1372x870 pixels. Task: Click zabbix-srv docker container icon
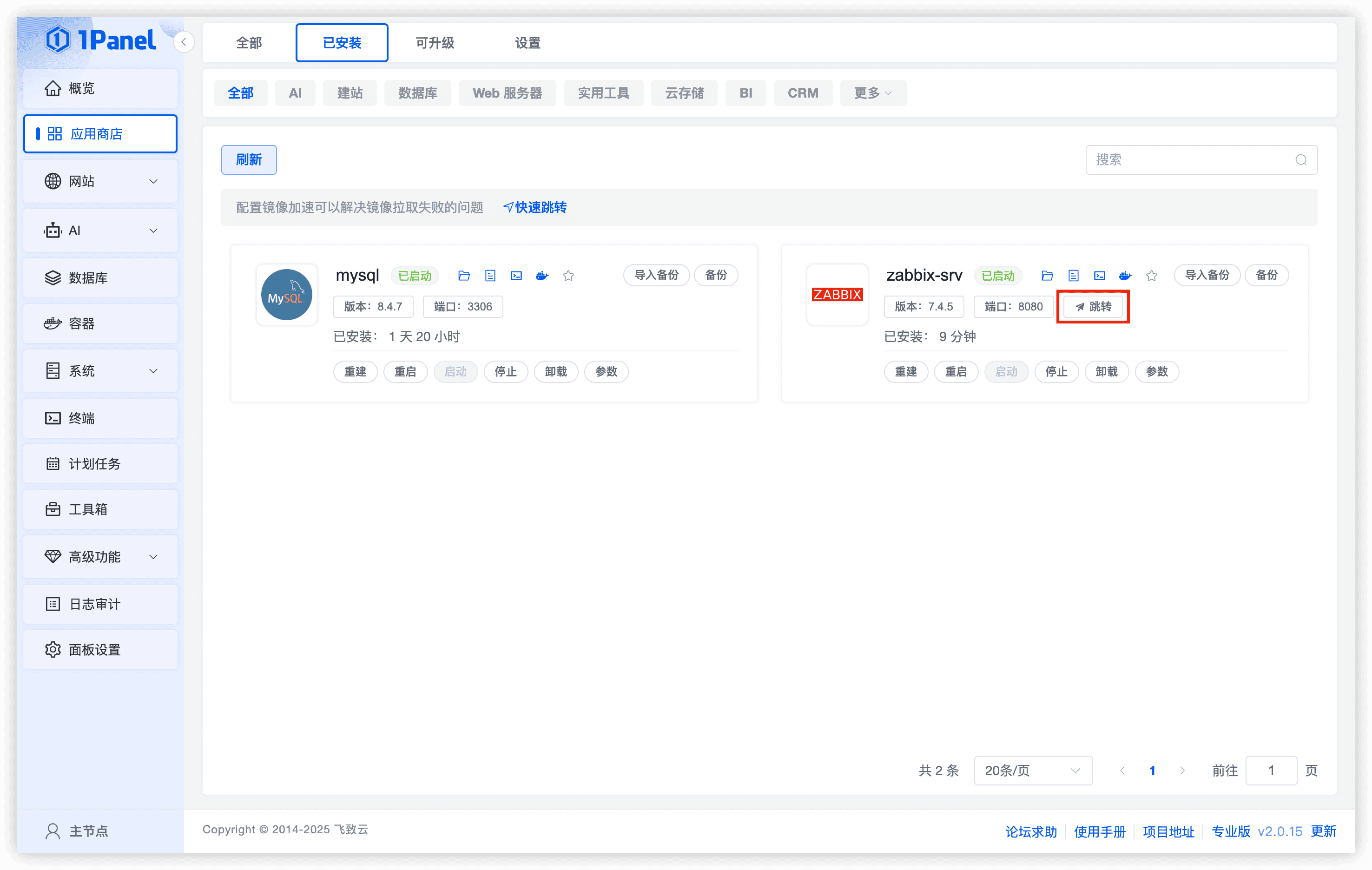point(1125,276)
